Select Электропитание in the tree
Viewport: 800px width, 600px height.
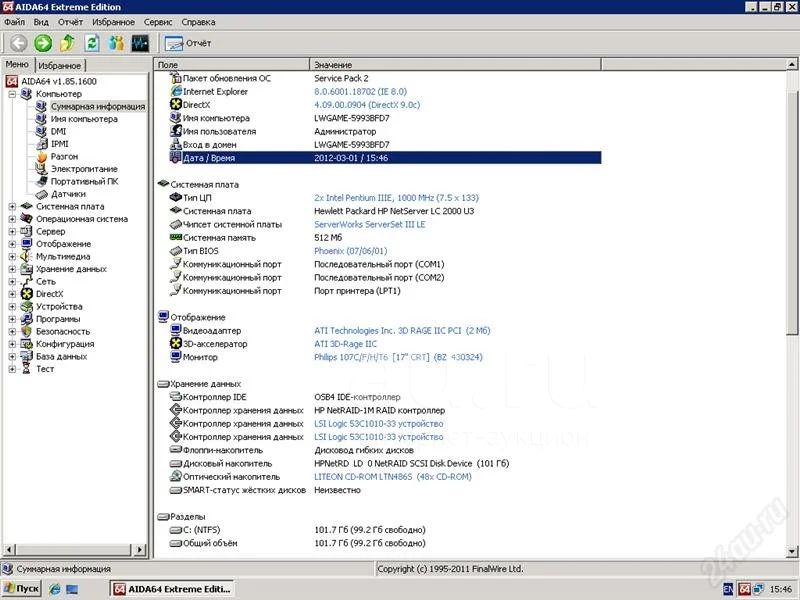pyautogui.click(x=84, y=169)
